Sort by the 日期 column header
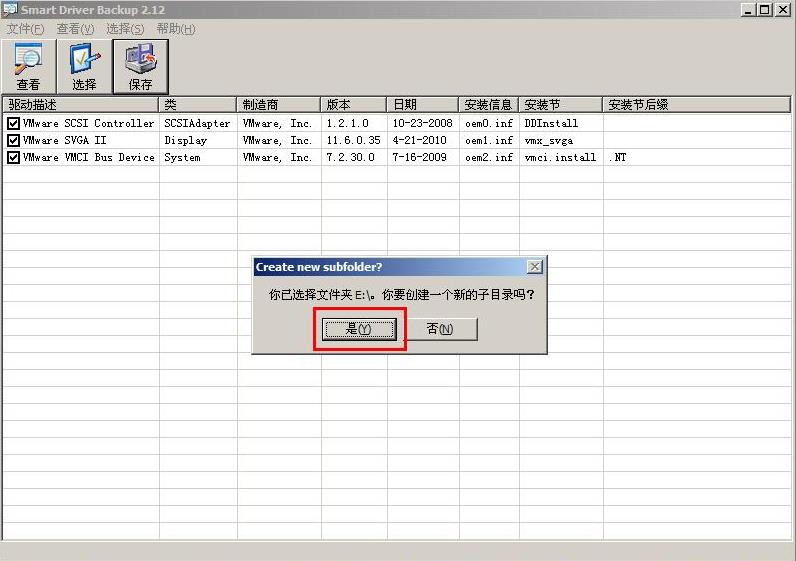796x561 pixels. [x=423, y=105]
